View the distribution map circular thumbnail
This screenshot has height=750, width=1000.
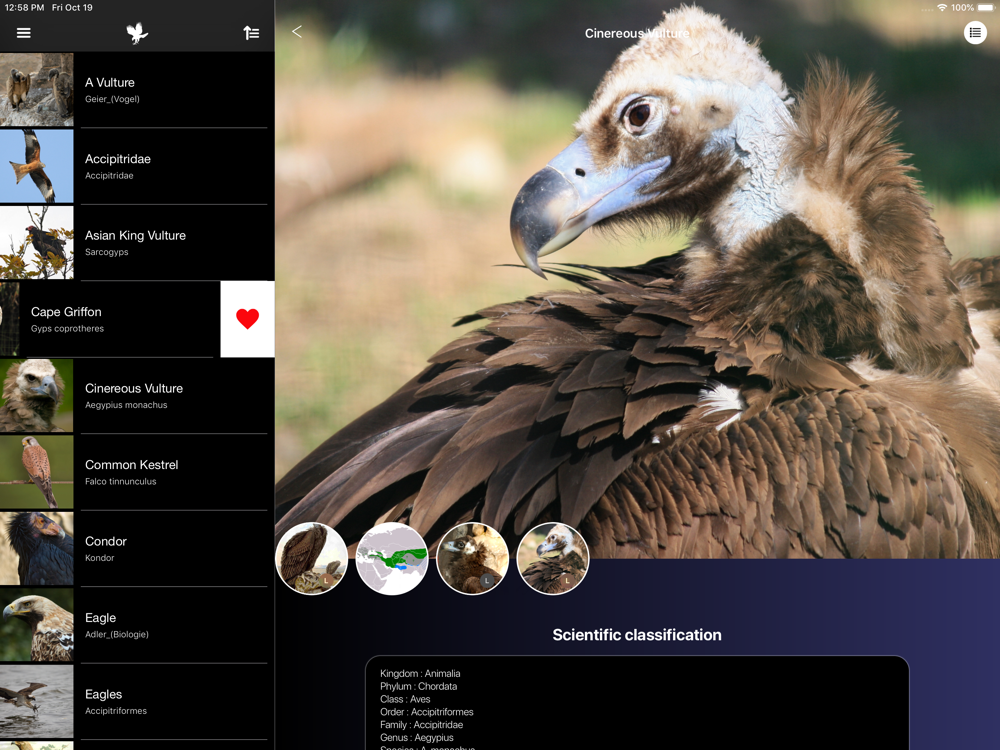click(x=392, y=559)
